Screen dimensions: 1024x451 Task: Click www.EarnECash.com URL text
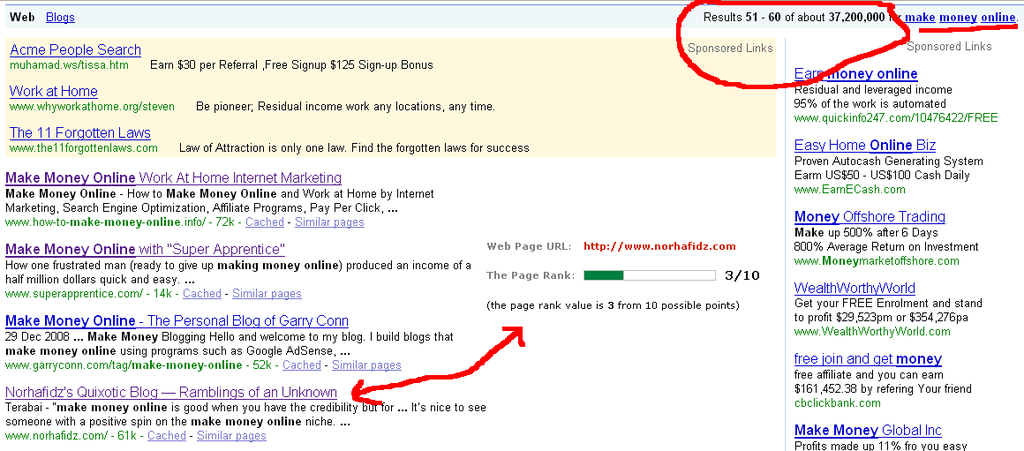click(x=850, y=190)
